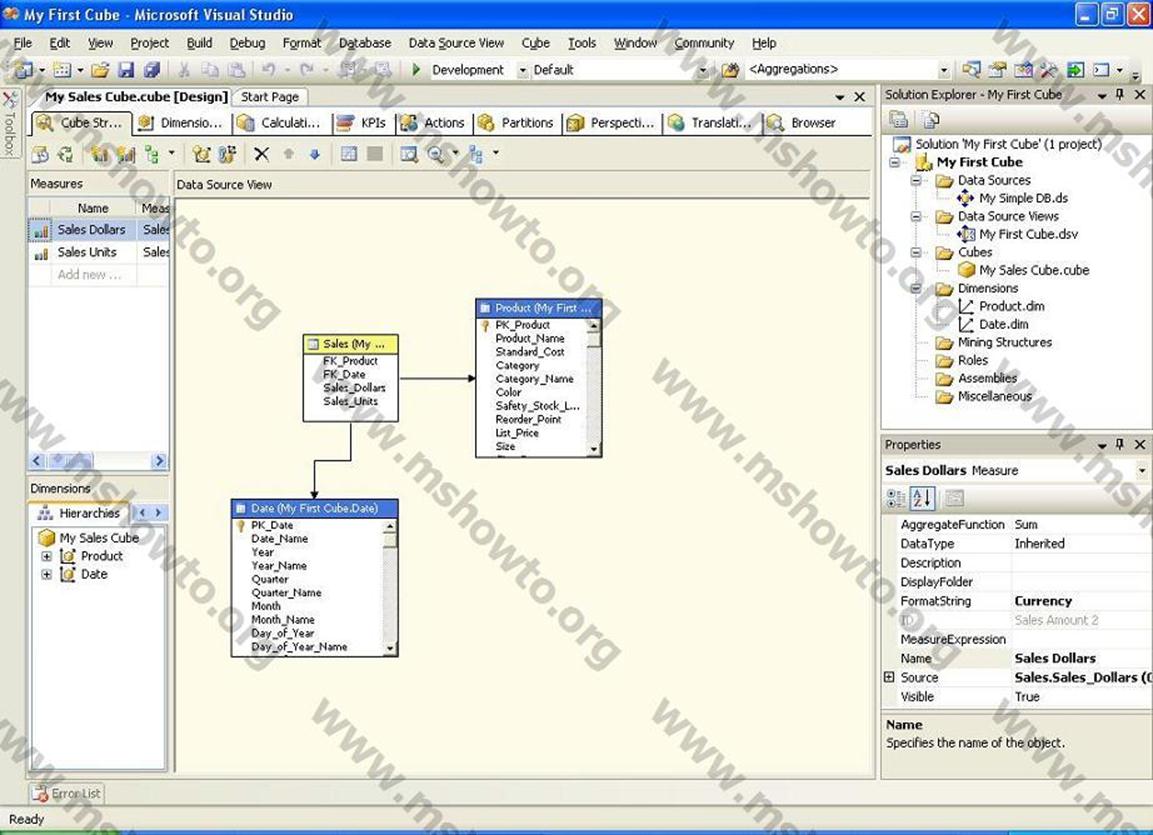Open the Build menu

(199, 43)
